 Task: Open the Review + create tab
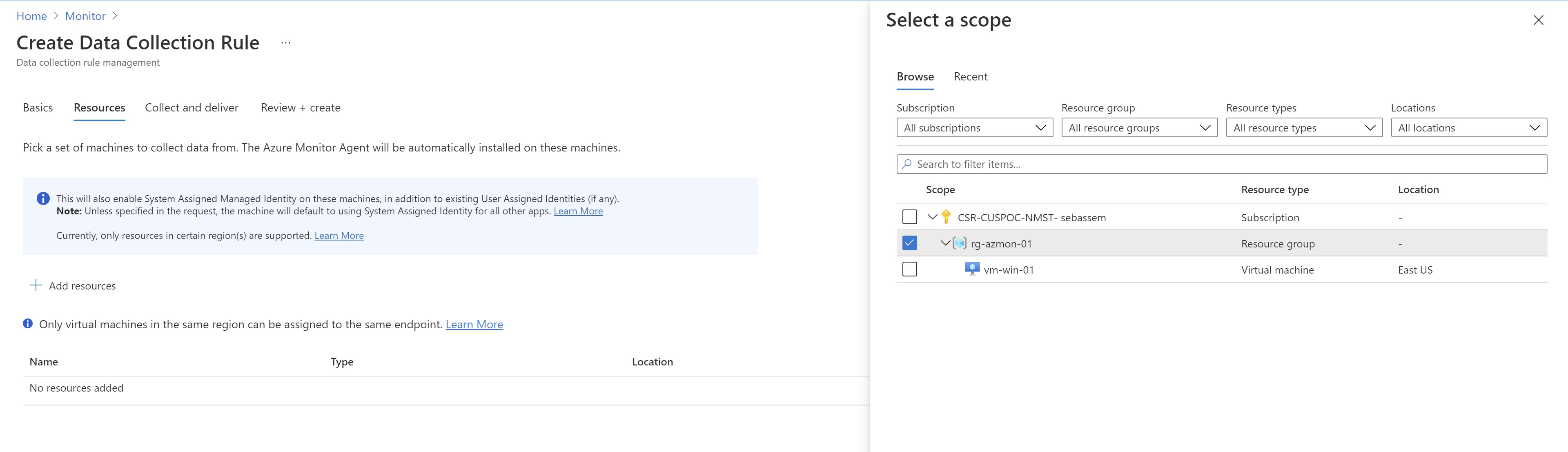(301, 108)
